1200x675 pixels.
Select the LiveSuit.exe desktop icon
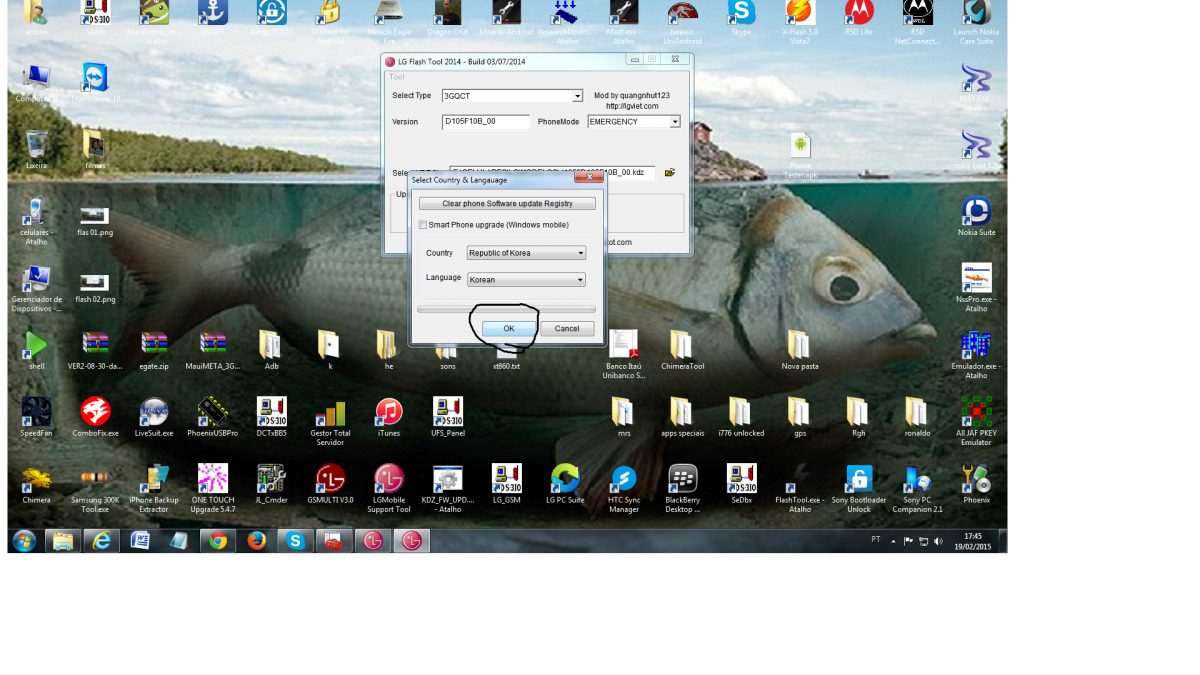(x=154, y=418)
